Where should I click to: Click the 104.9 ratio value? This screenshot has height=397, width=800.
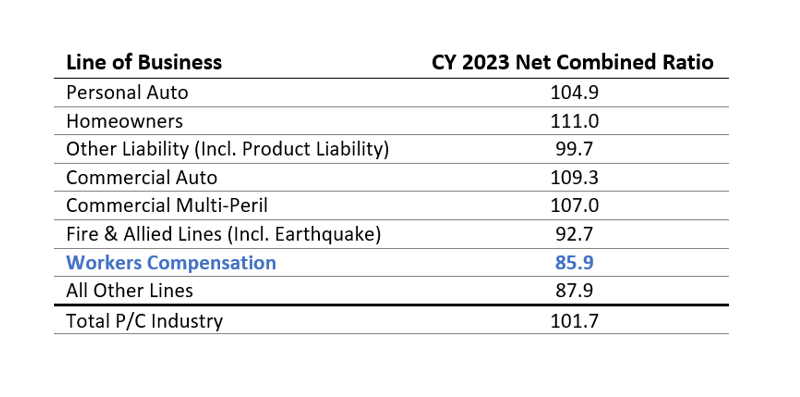click(x=574, y=93)
